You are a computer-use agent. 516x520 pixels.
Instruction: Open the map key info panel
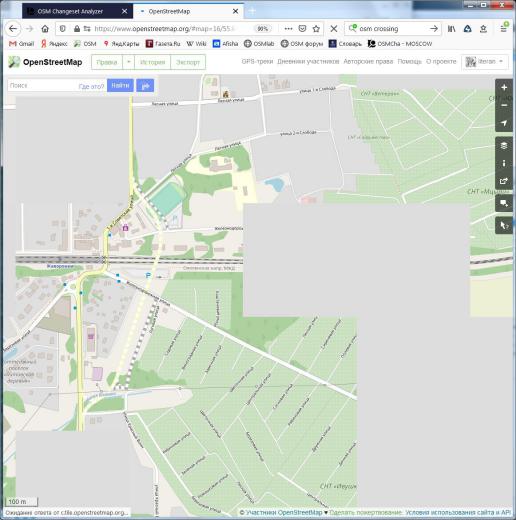point(504,163)
